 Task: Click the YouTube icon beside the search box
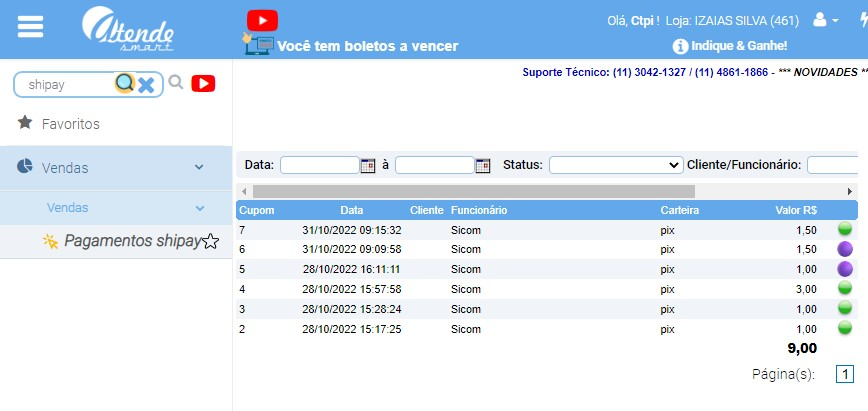pyautogui.click(x=203, y=84)
